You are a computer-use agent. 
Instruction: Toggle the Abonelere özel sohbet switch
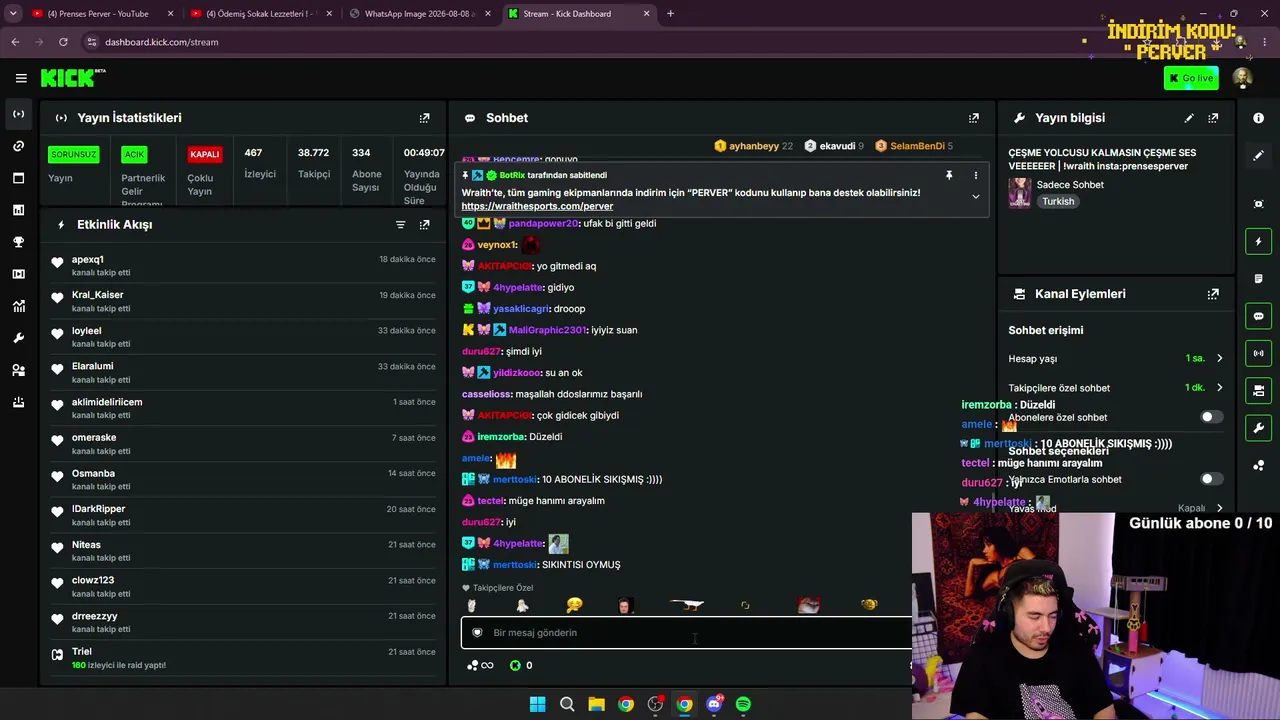click(x=1211, y=417)
